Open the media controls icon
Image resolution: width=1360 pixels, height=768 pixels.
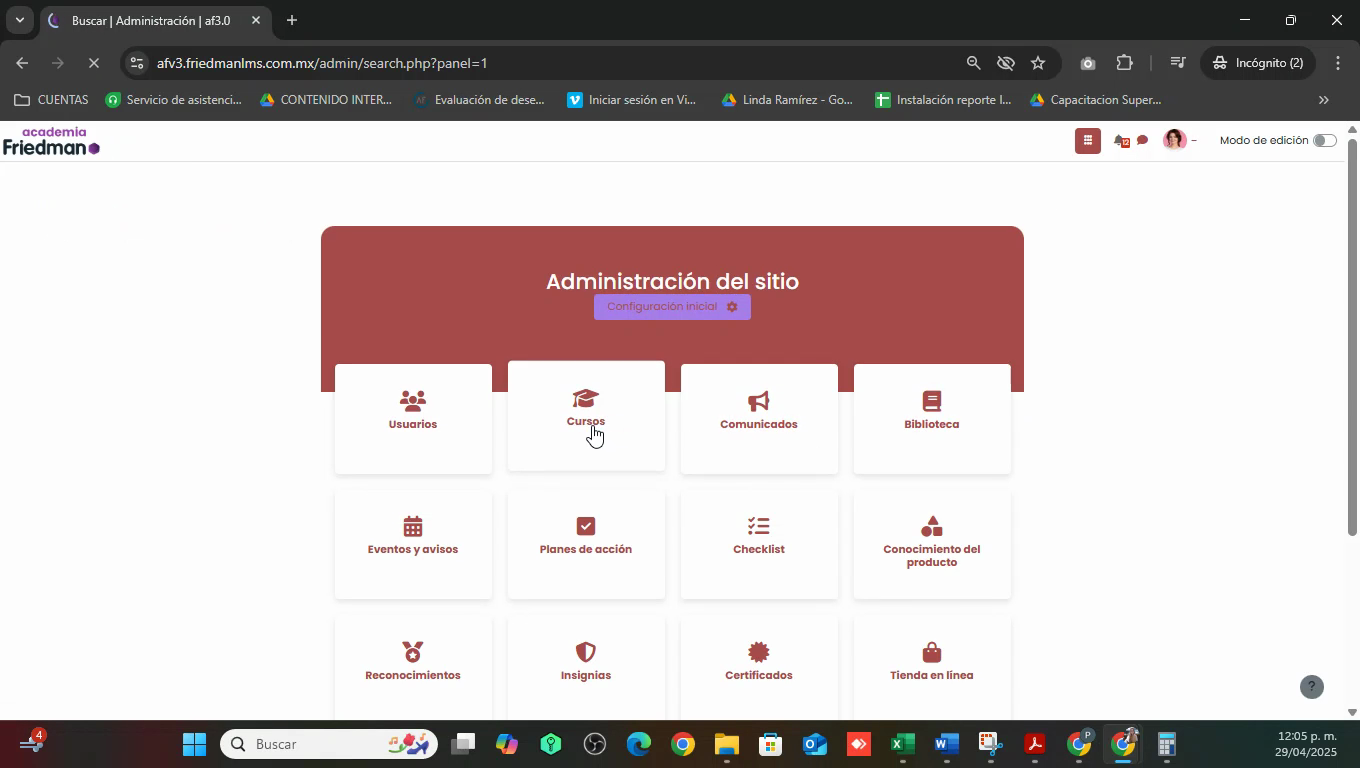pyautogui.click(x=1178, y=63)
